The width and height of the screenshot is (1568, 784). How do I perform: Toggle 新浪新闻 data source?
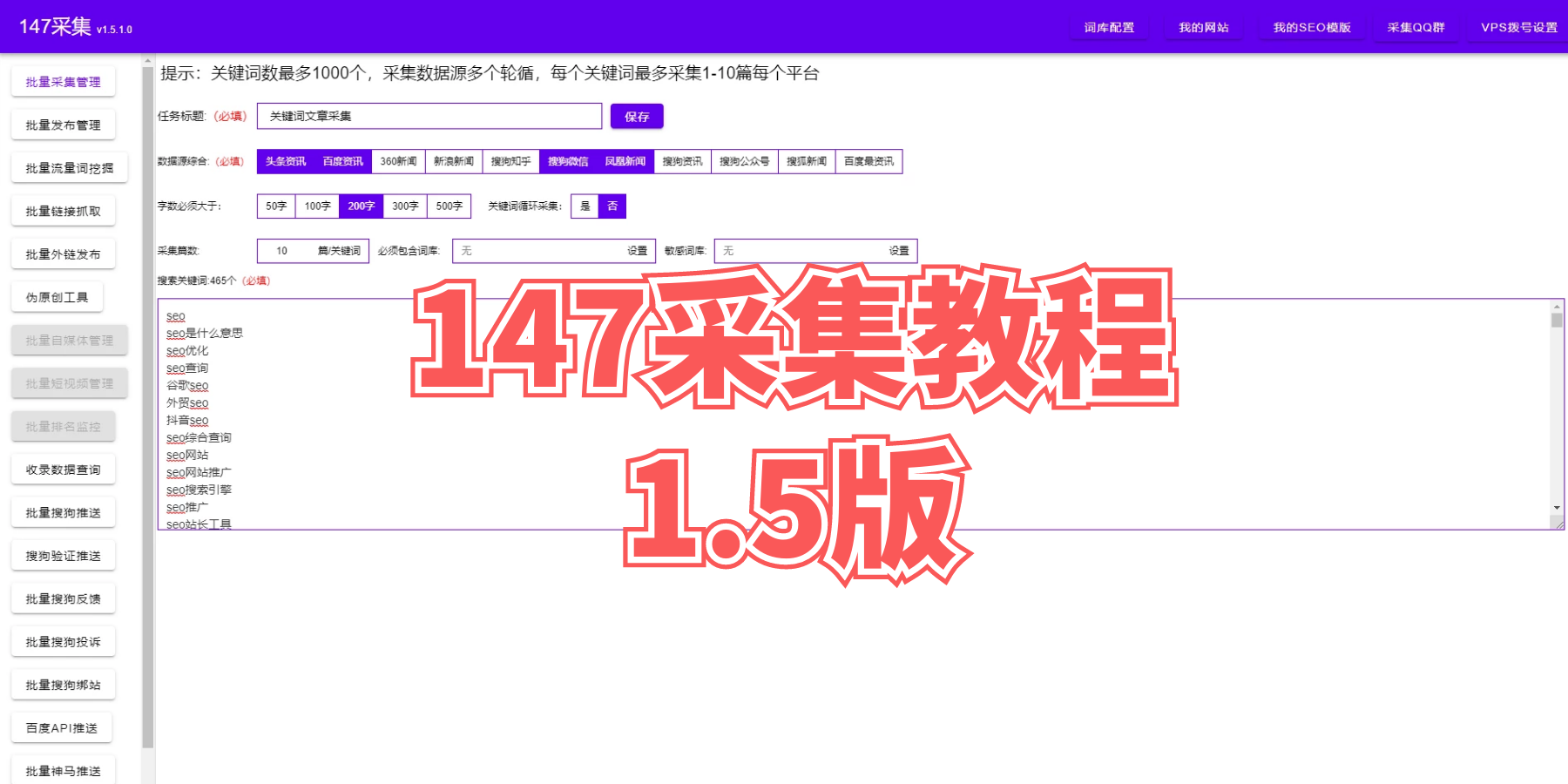tap(454, 161)
